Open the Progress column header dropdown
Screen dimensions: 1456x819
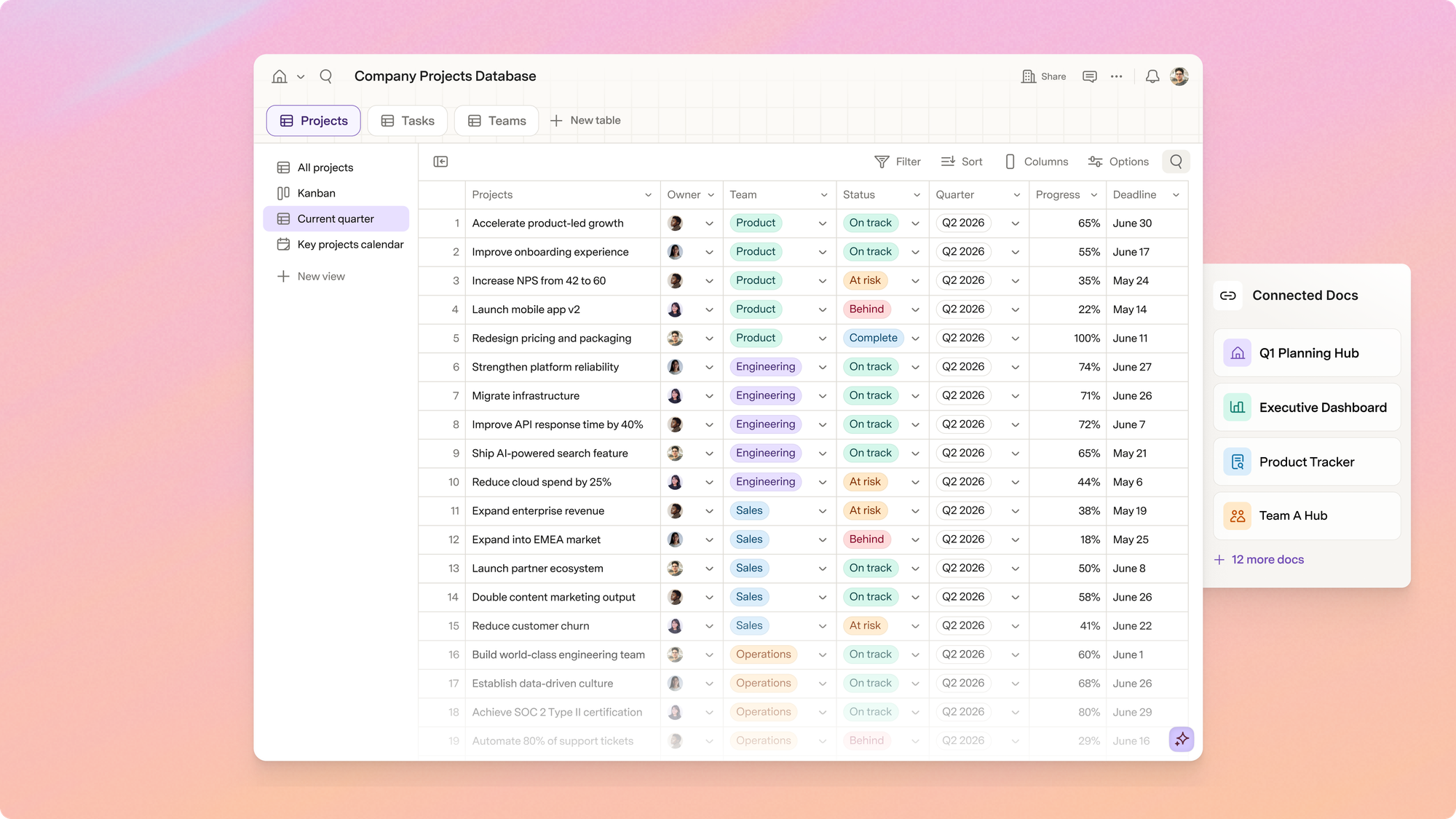[x=1093, y=195]
